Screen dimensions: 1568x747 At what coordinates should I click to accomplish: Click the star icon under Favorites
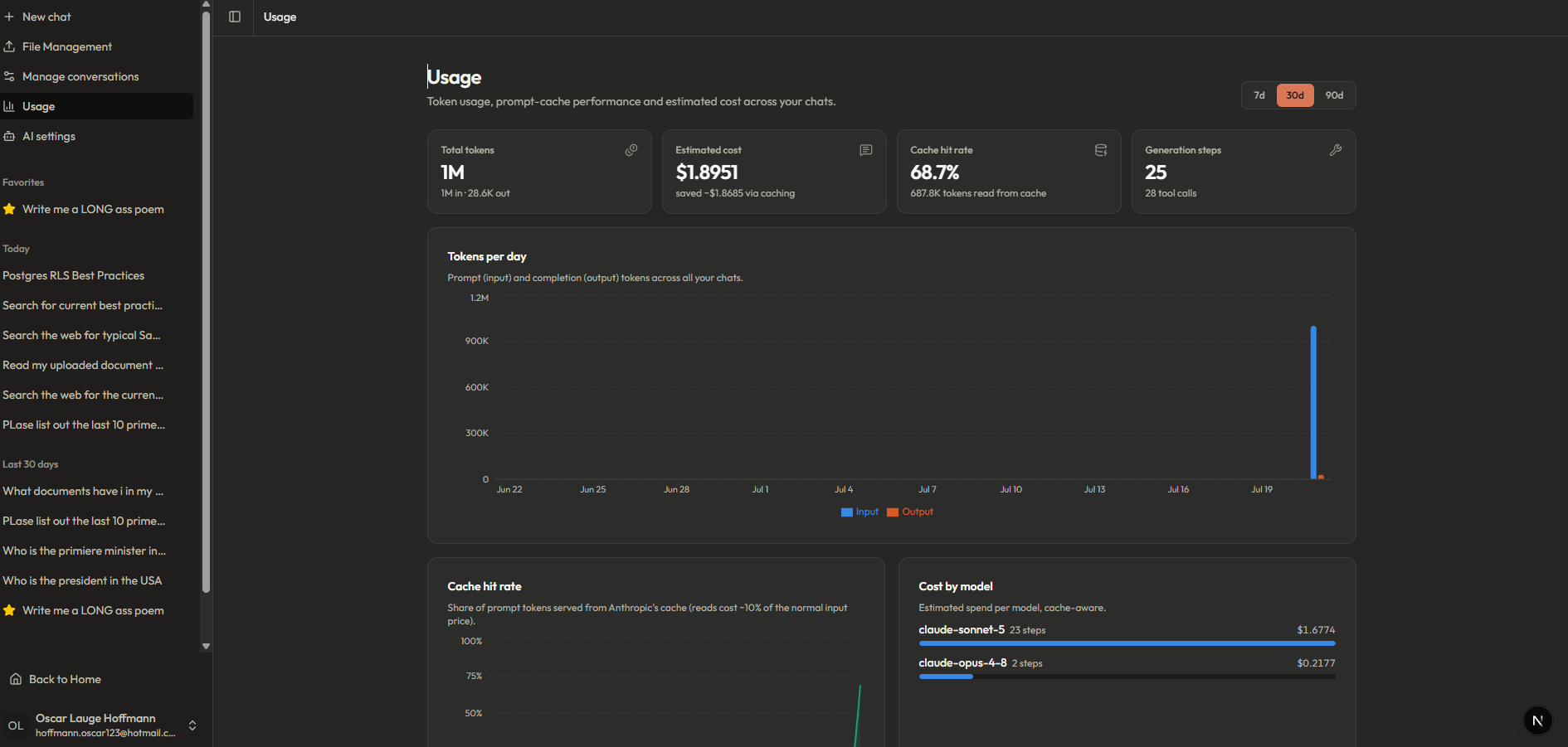tap(9, 209)
